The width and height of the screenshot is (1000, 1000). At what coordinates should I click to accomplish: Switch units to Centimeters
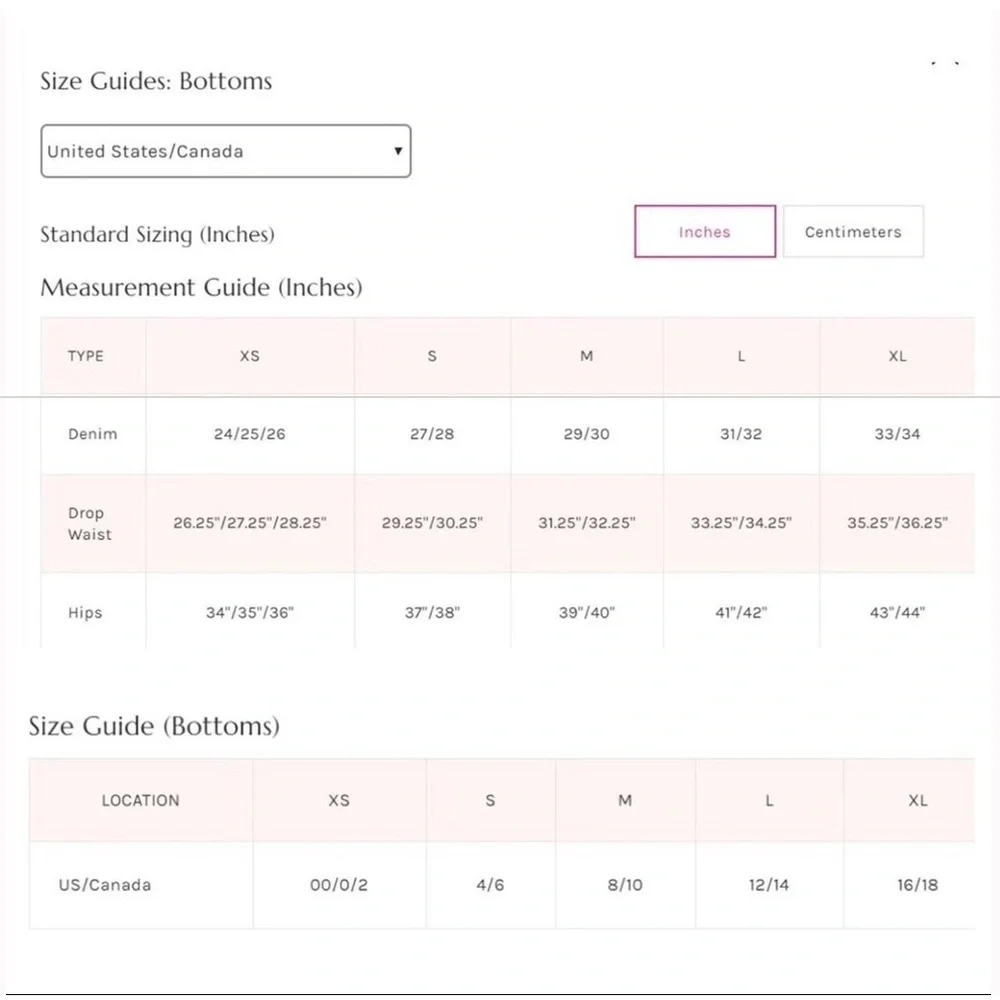(853, 232)
